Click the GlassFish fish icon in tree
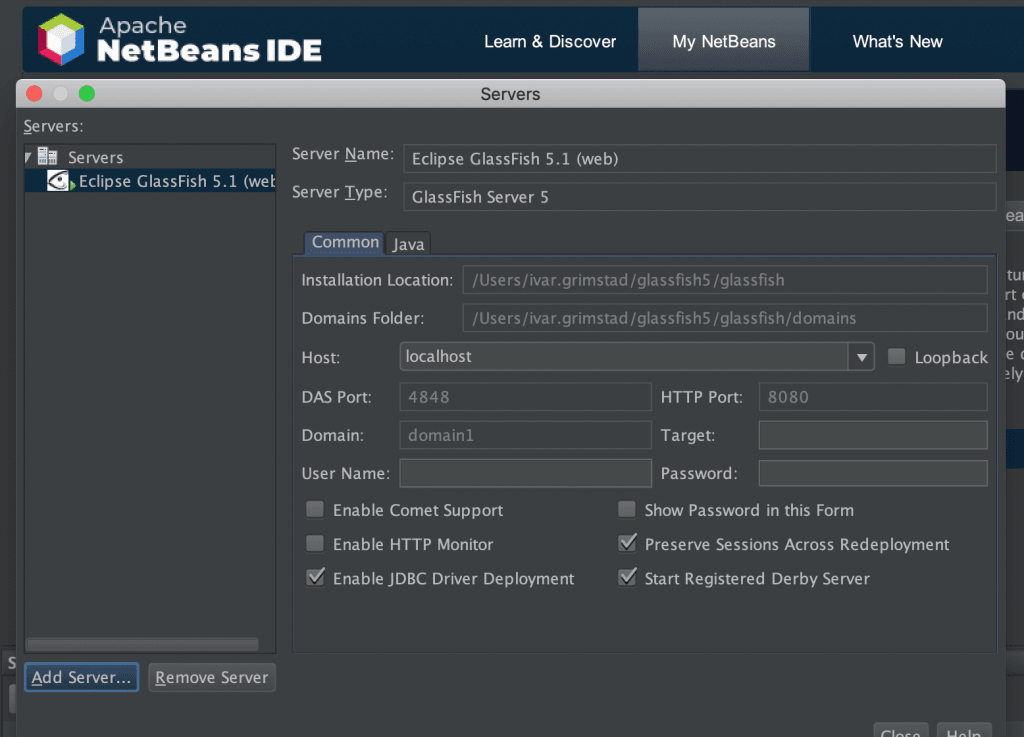Viewport: 1024px width, 737px height. click(58, 181)
